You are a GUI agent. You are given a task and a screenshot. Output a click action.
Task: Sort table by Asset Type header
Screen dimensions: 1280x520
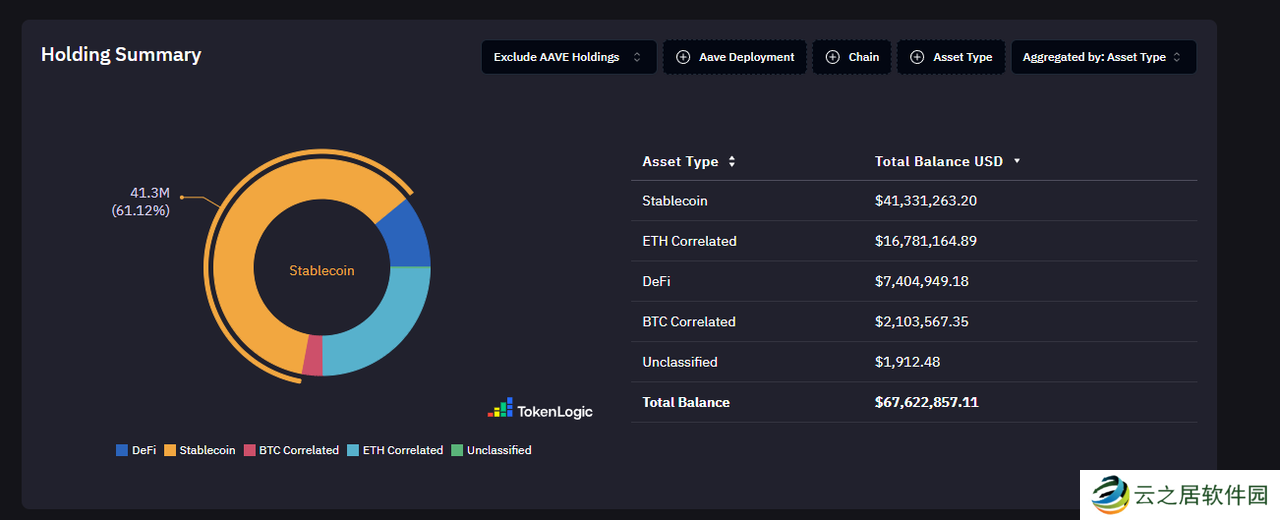click(680, 161)
